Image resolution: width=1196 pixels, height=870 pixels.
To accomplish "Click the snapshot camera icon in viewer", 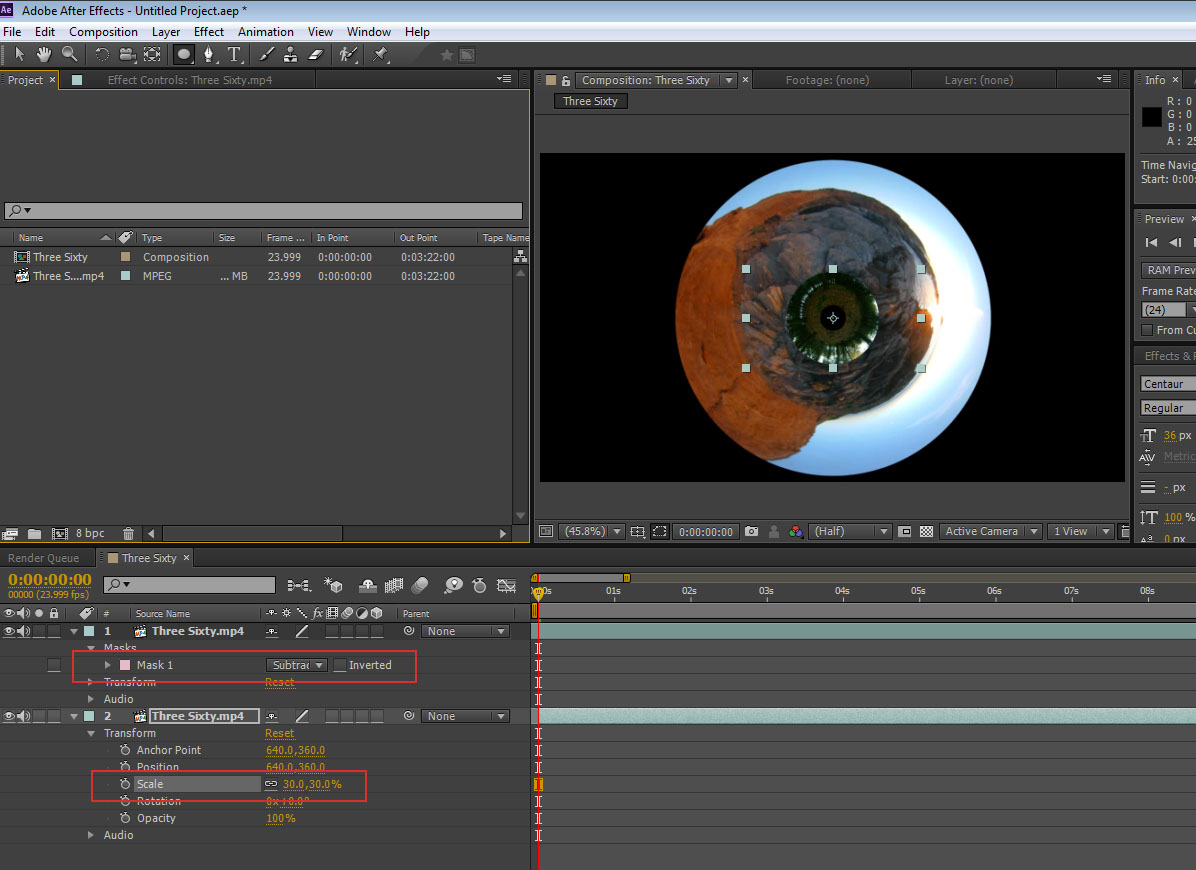I will [x=751, y=532].
